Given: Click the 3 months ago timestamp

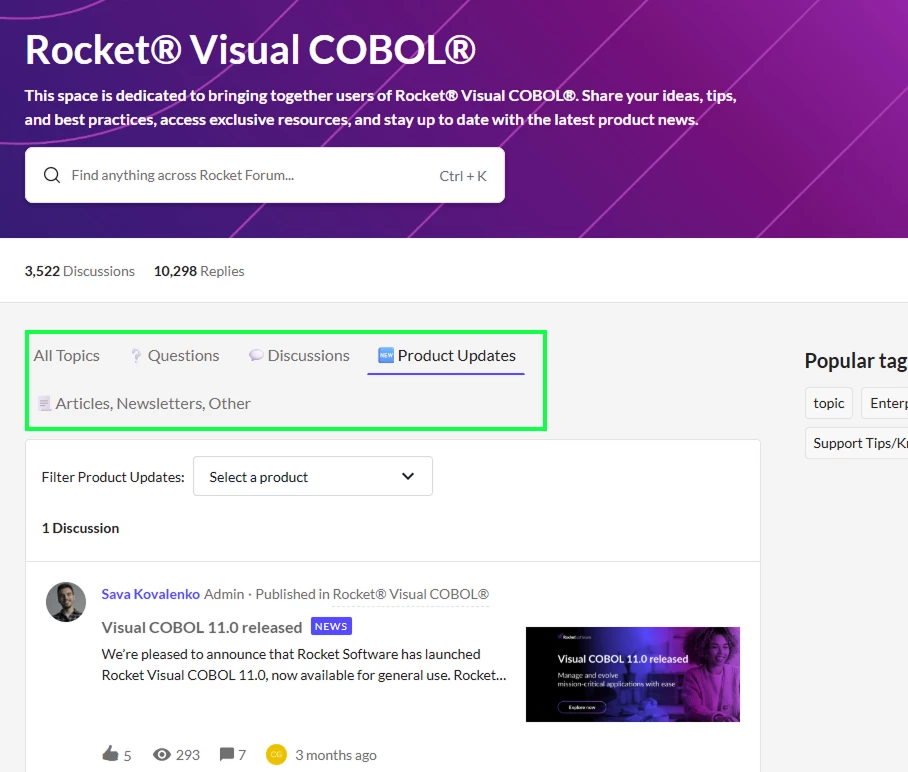Looking at the screenshot, I should (x=336, y=755).
